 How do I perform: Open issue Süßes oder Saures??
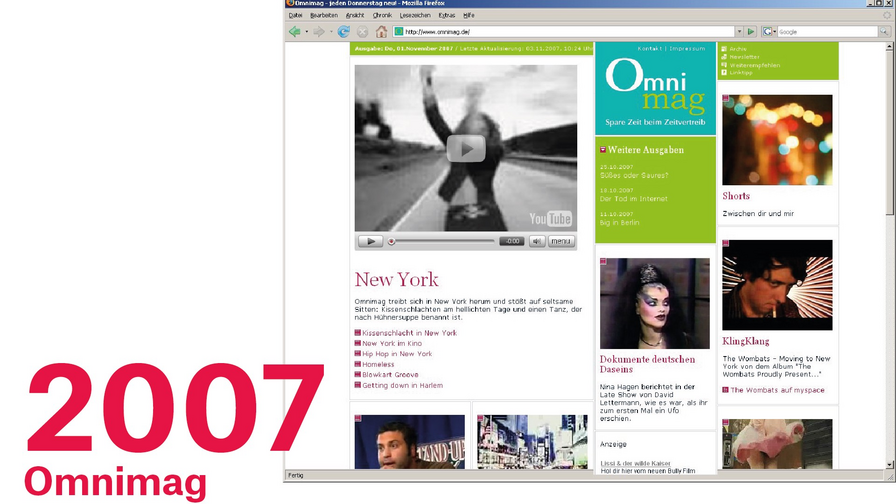[x=634, y=175]
